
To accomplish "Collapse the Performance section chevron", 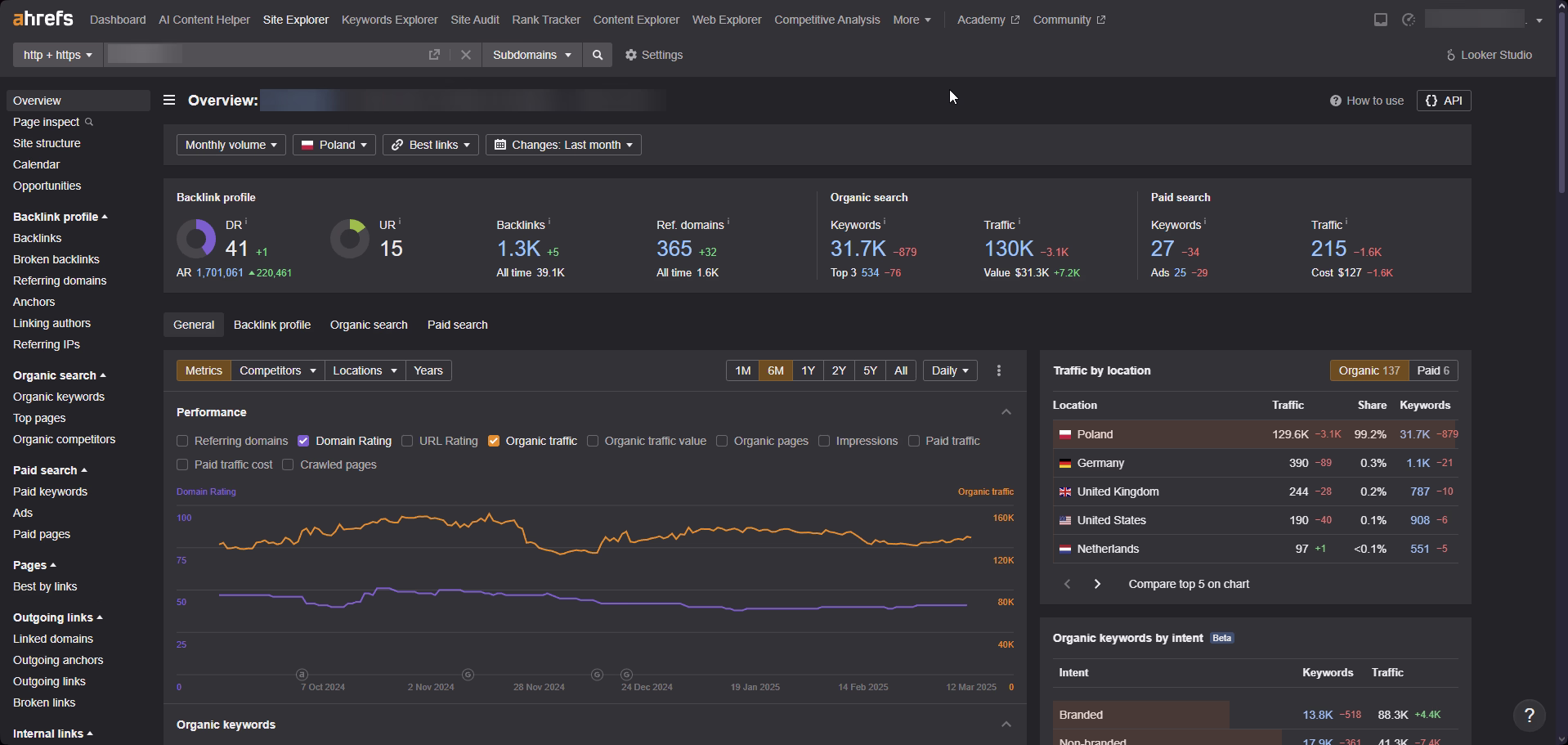I will coord(1006,412).
